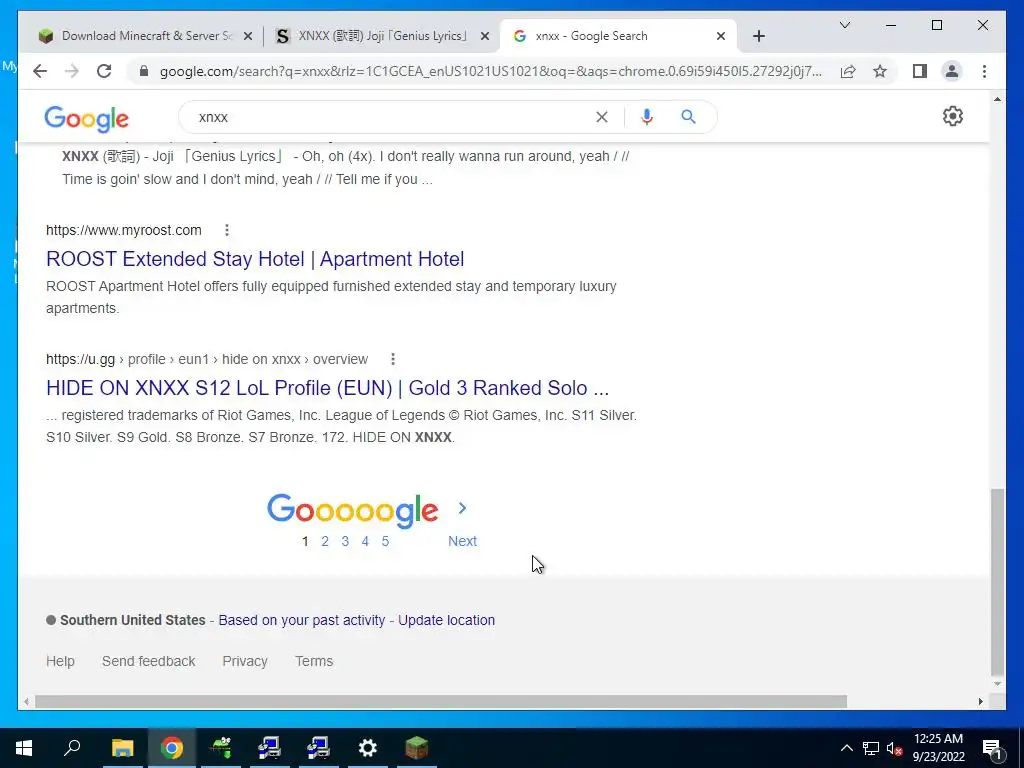Click the scroll up arrow
The image size is (1024, 768).
pos(997,99)
